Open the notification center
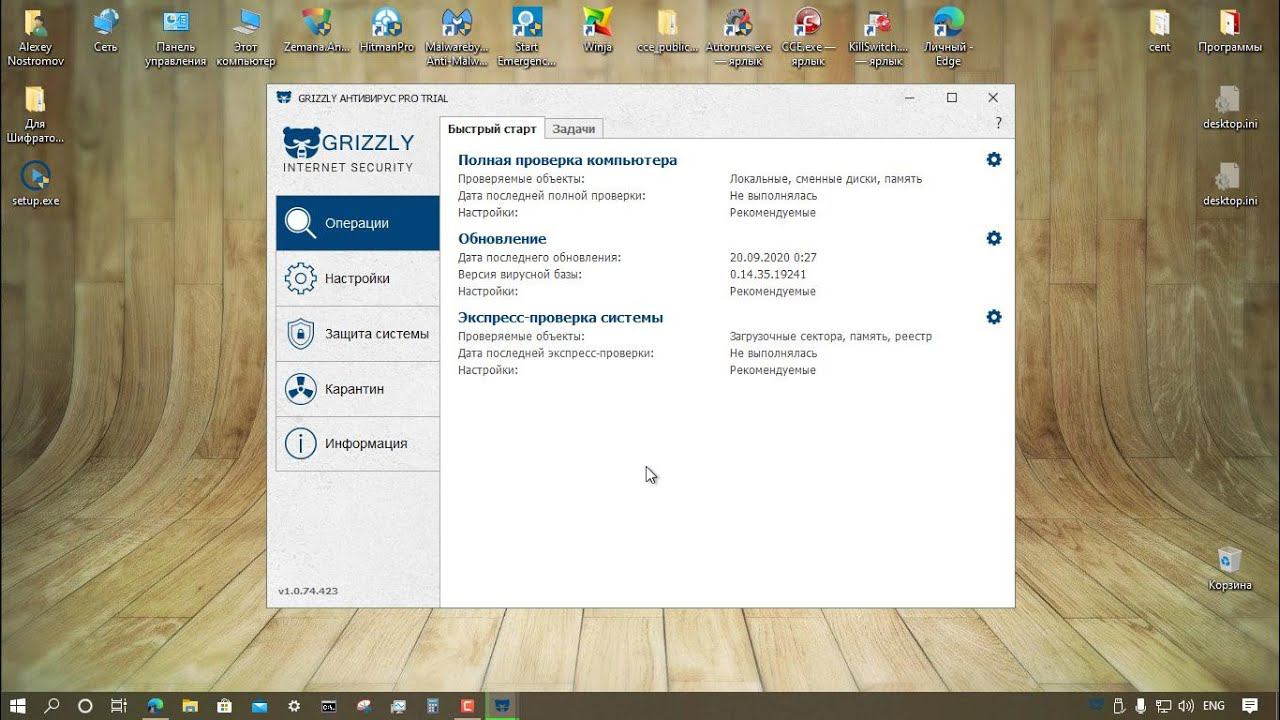 tap(1250, 705)
